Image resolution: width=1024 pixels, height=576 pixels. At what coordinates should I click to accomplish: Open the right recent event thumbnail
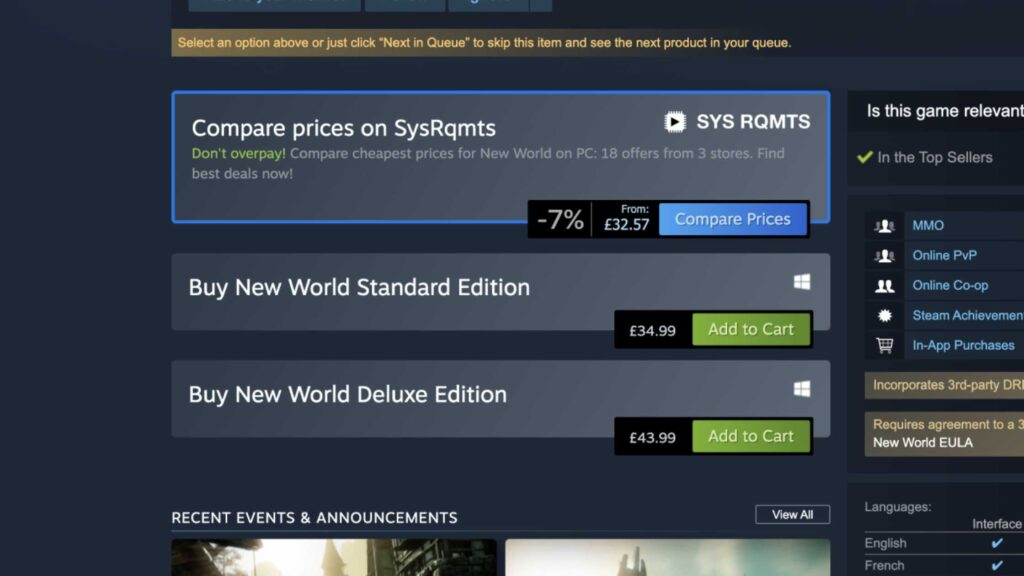(x=667, y=557)
